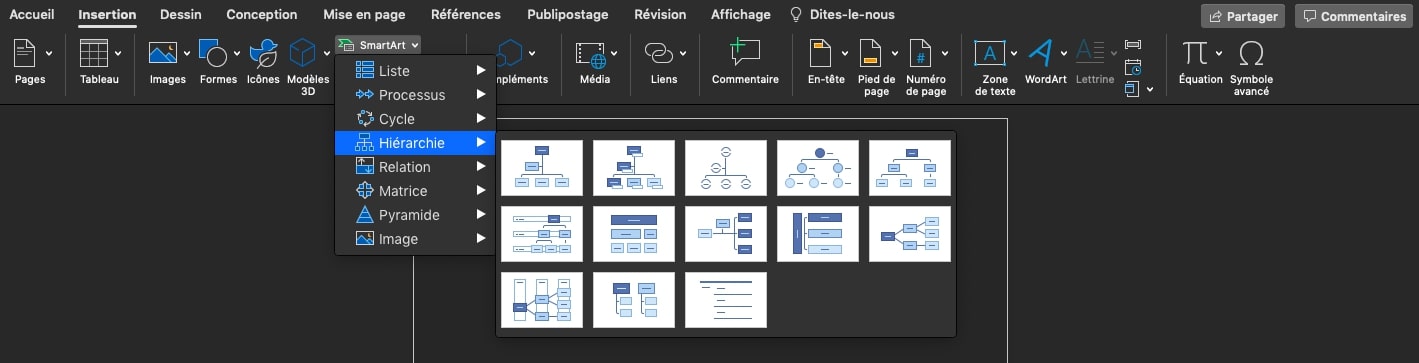Switch to the Dessin tab
The height and width of the screenshot is (363, 1419).
180,15
